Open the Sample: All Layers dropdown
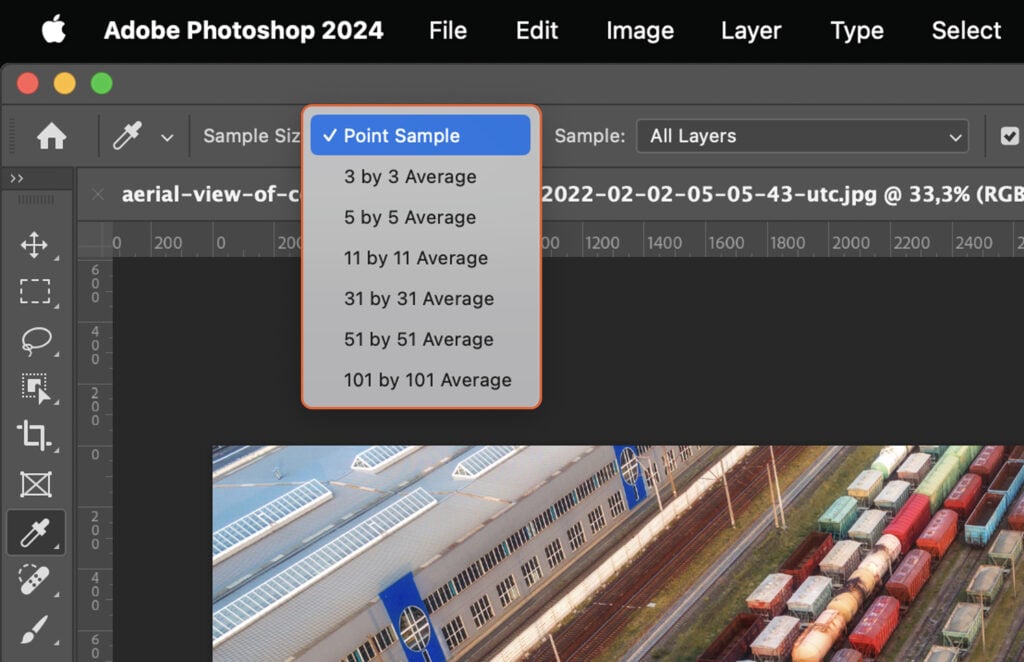 pyautogui.click(x=801, y=135)
